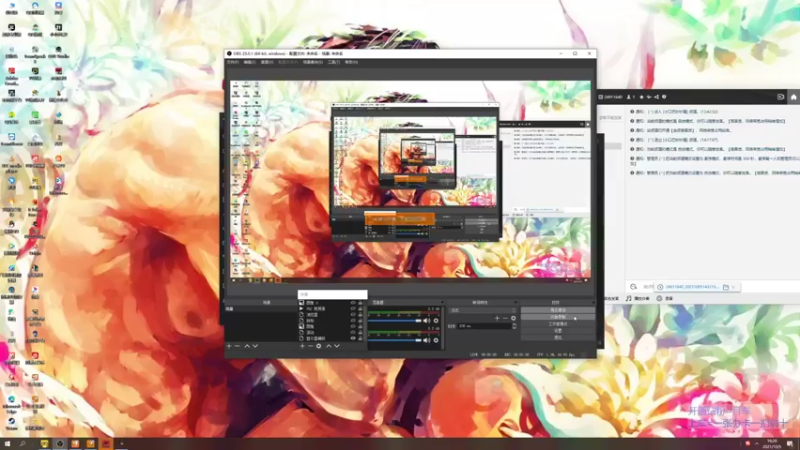Image resolution: width=800 pixels, height=450 pixels.
Task: Open the folder icon beside the chat file name
Action: click(726, 287)
